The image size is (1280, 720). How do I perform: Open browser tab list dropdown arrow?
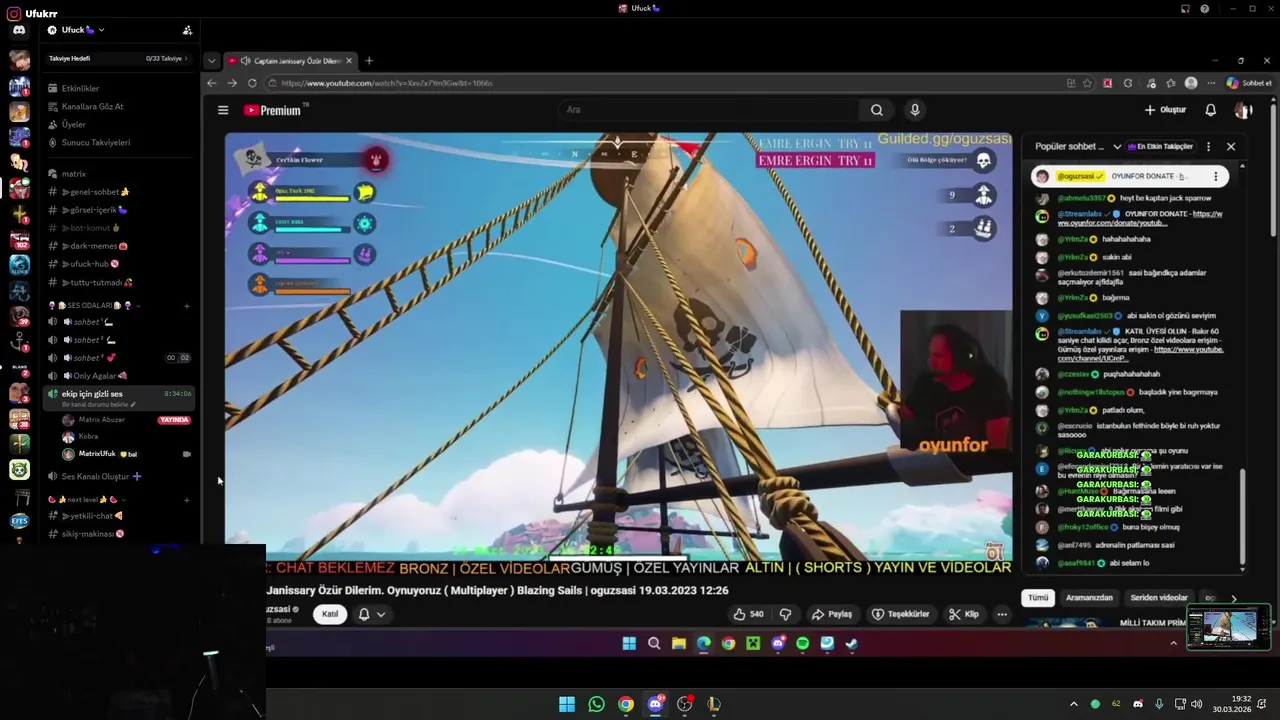point(211,61)
